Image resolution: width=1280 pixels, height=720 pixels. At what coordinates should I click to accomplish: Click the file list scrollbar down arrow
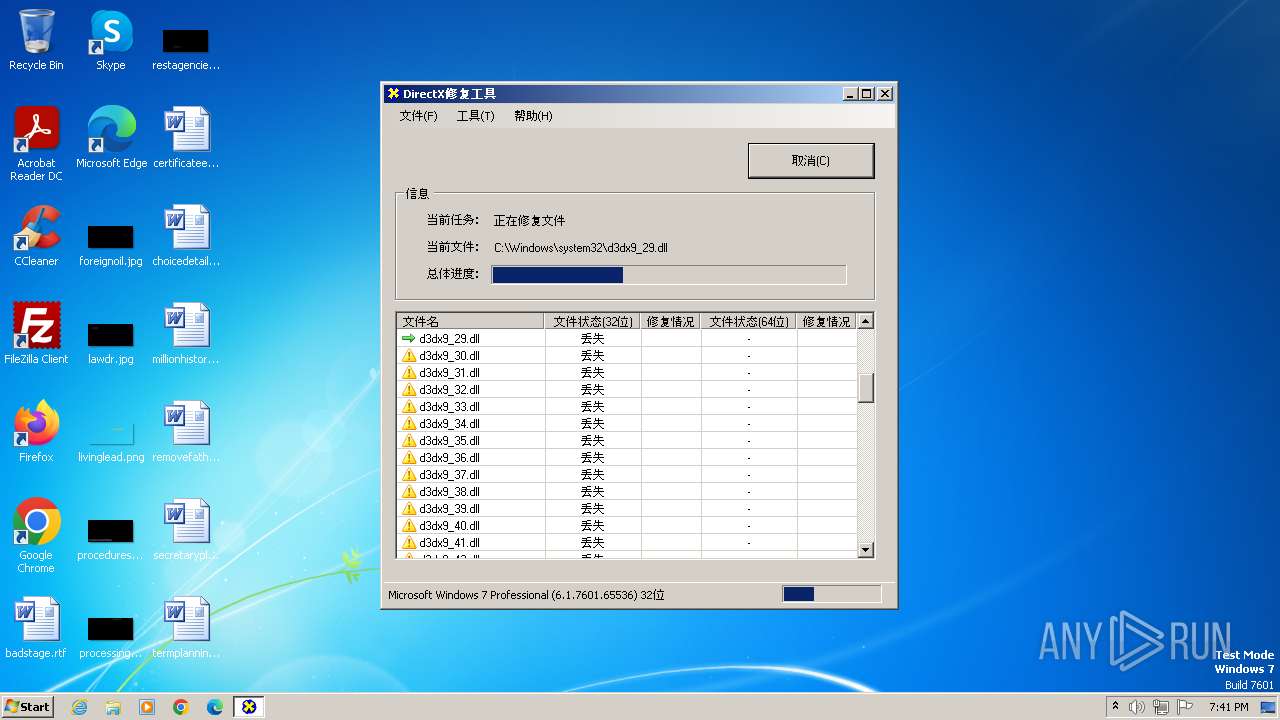tap(866, 550)
